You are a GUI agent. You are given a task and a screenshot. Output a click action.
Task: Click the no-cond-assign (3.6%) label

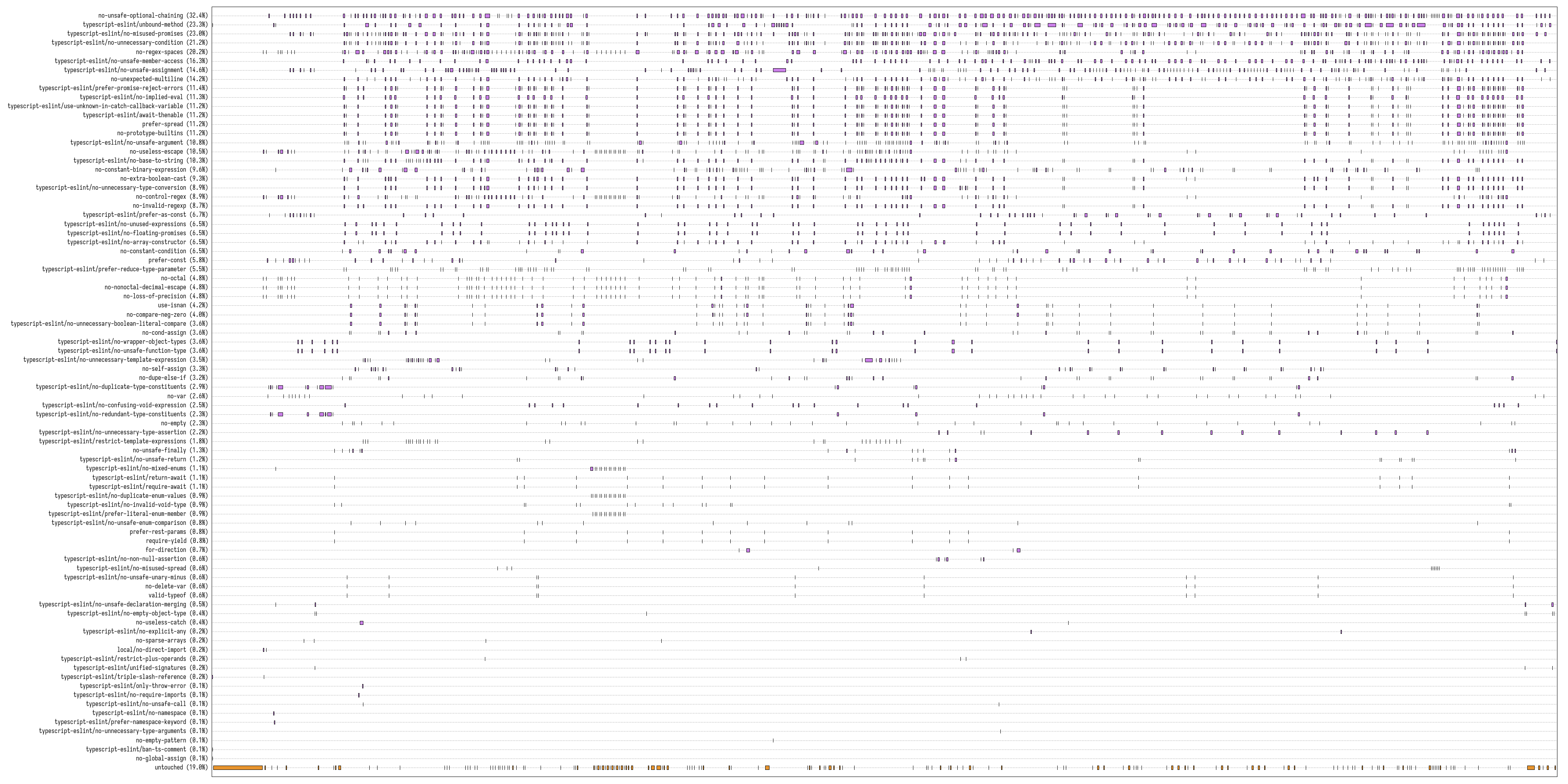[x=175, y=333]
